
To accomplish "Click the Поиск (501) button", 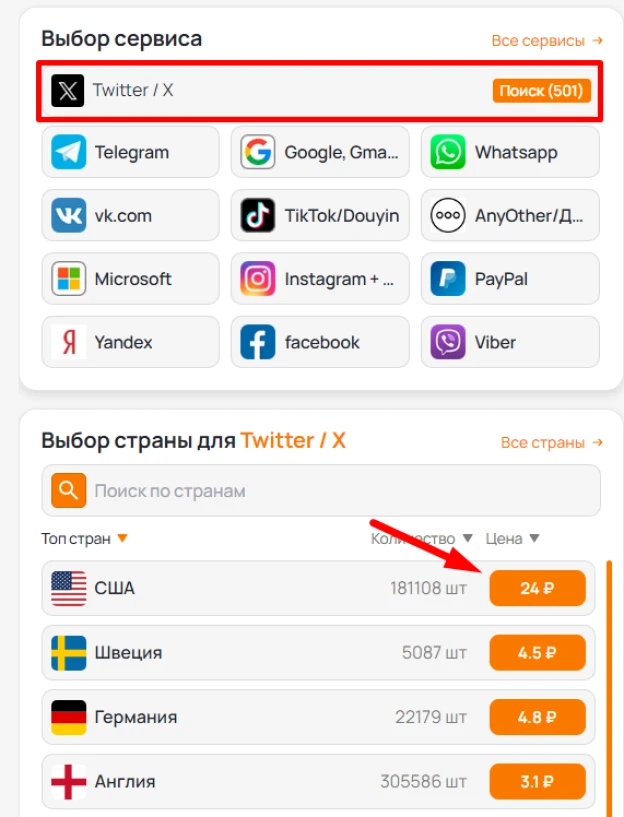I will coord(542,91).
